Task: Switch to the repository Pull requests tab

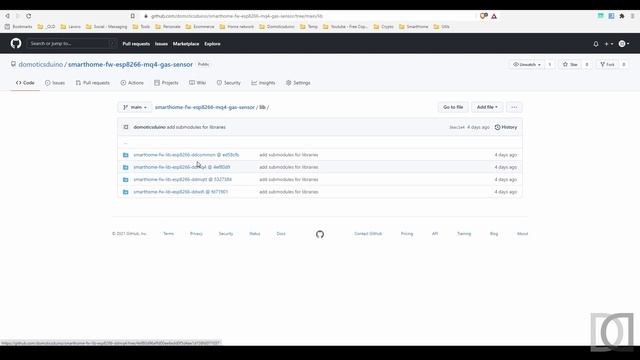Action: 93,83
